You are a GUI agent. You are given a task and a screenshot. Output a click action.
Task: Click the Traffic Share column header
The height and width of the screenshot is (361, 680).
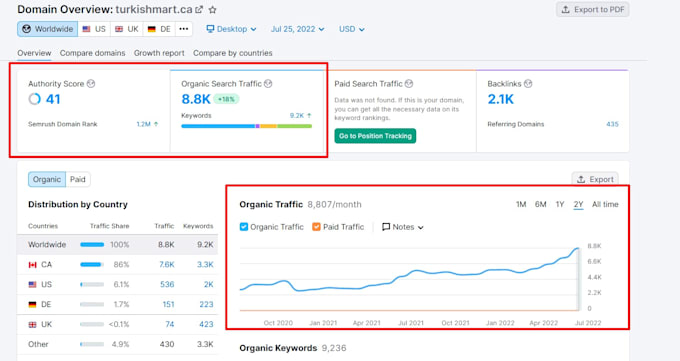pos(109,226)
